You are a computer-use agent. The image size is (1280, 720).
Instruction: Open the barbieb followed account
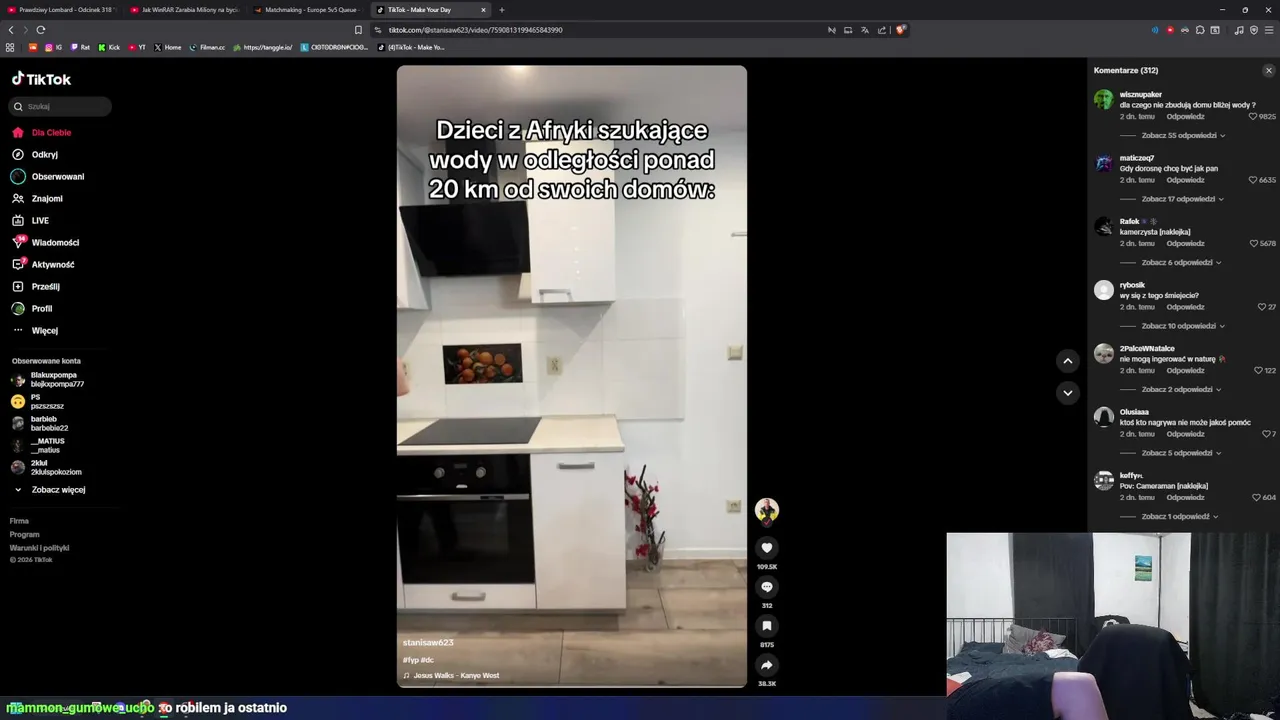pos(40,424)
